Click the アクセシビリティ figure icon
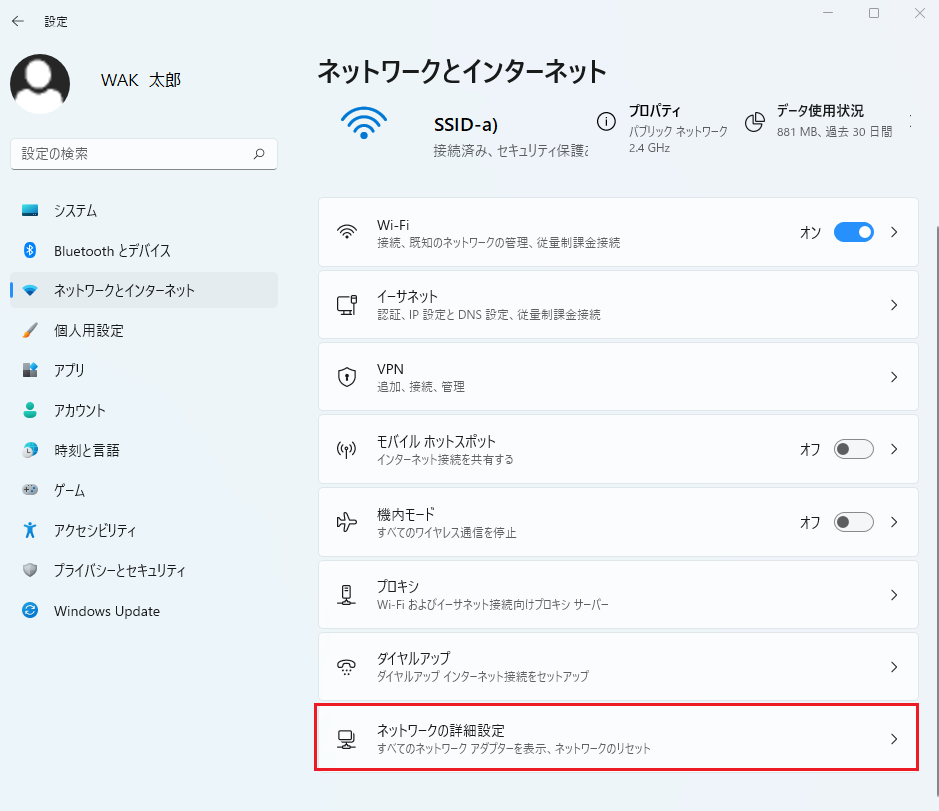Image resolution: width=939 pixels, height=811 pixels. point(30,530)
